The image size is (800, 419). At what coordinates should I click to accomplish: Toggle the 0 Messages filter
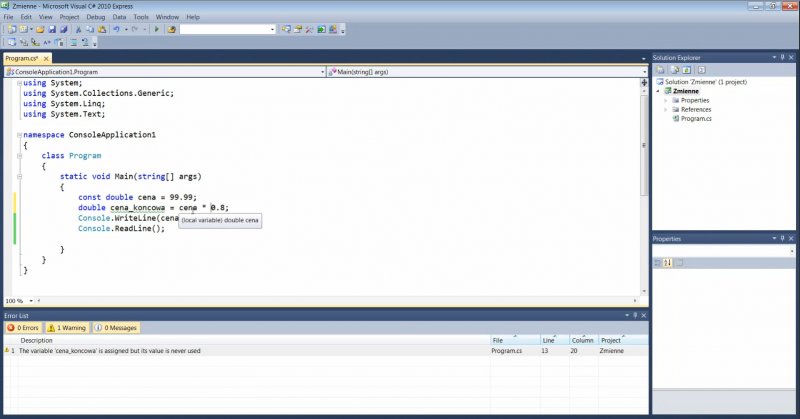click(116, 328)
